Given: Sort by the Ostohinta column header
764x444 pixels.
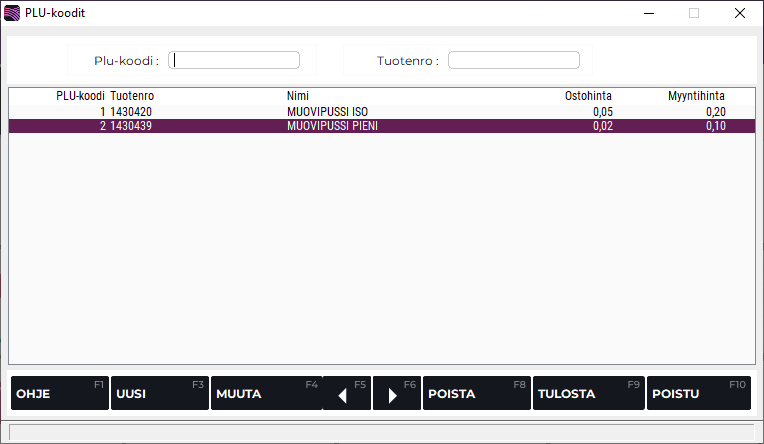Looking at the screenshot, I should click(x=588, y=96).
